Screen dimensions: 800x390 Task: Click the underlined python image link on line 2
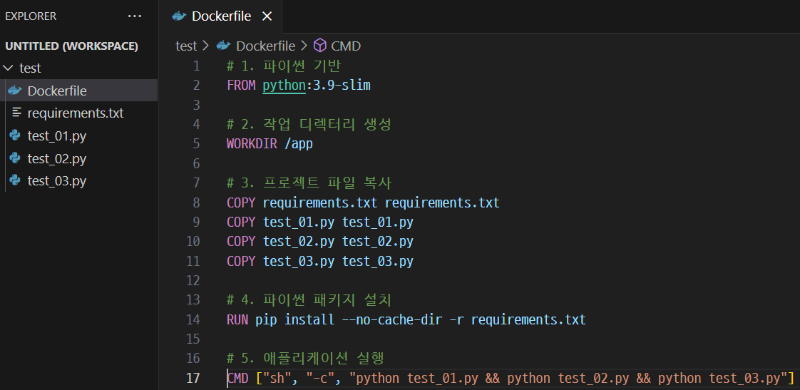pos(284,86)
